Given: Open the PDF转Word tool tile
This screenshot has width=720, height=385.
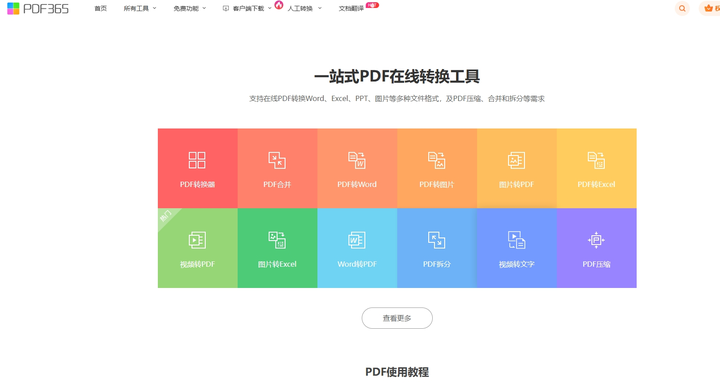Looking at the screenshot, I should (x=357, y=168).
